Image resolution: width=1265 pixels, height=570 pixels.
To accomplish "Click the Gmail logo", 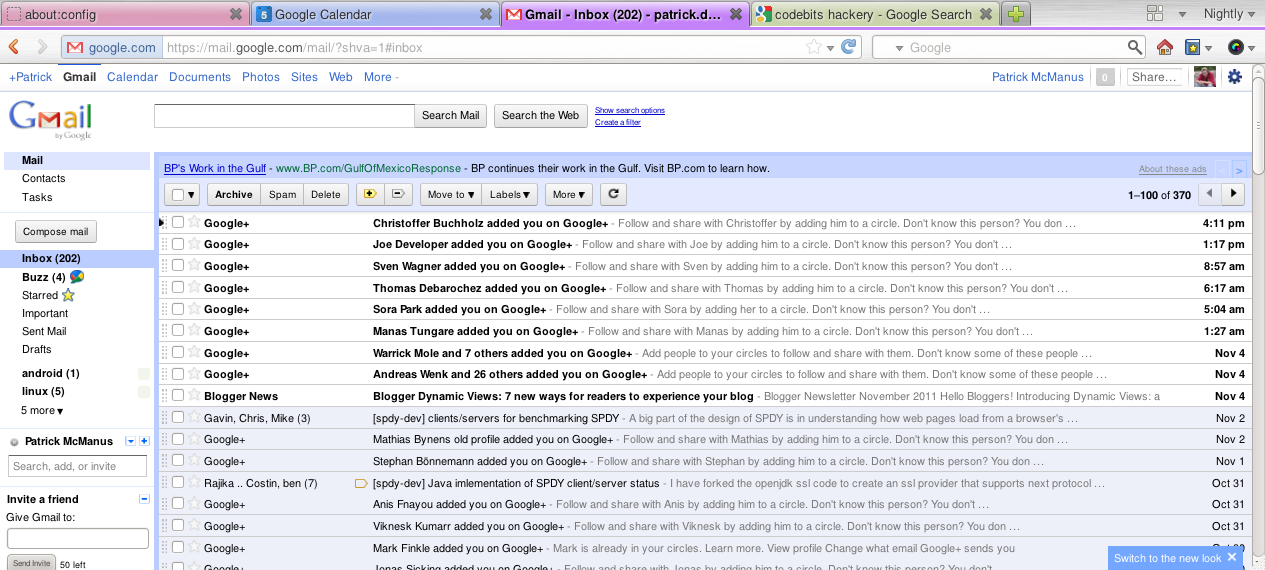I will click(50, 119).
